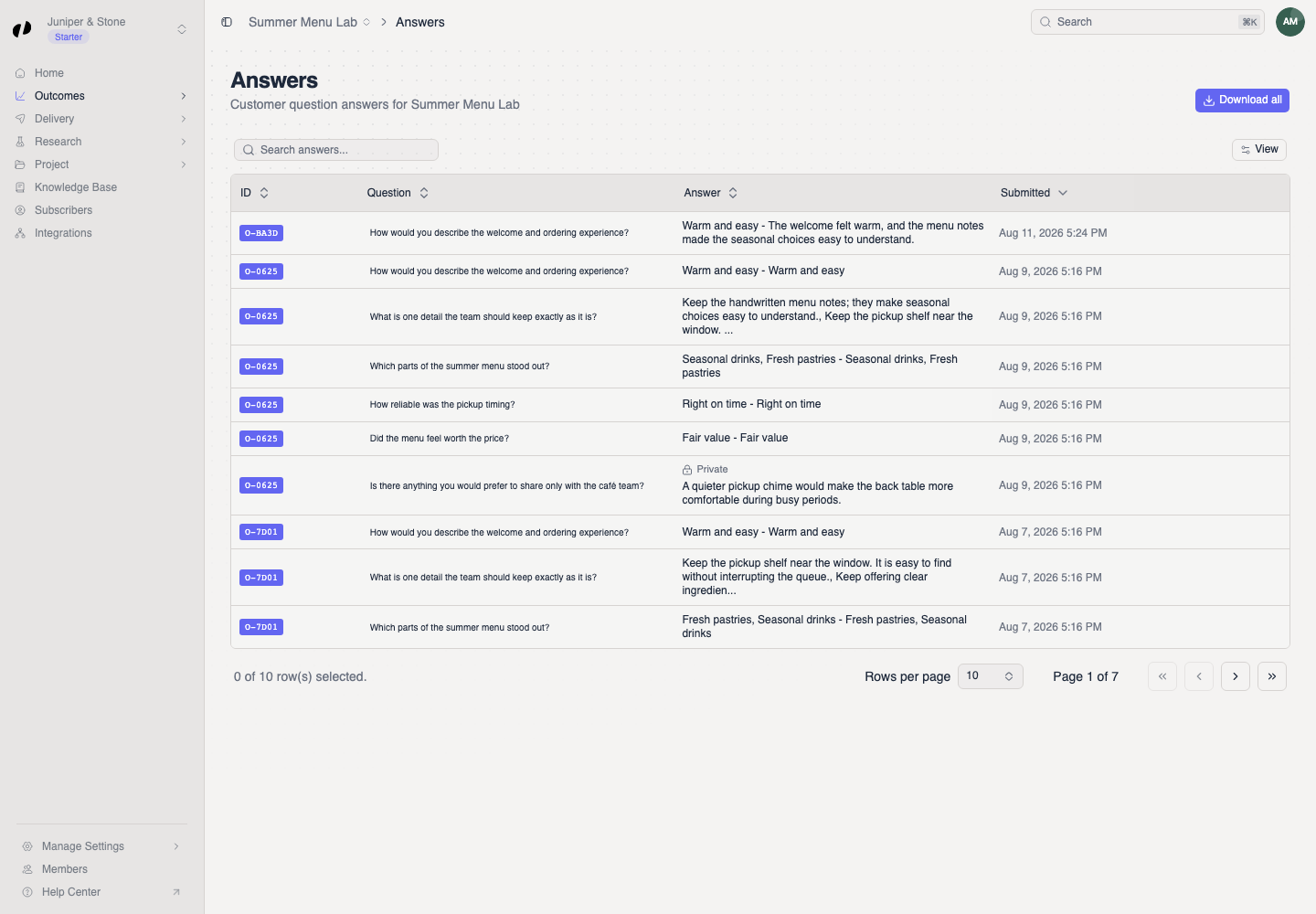Click the Home icon in sidebar
Viewport: 1316px width, 914px height.
tap(20, 73)
